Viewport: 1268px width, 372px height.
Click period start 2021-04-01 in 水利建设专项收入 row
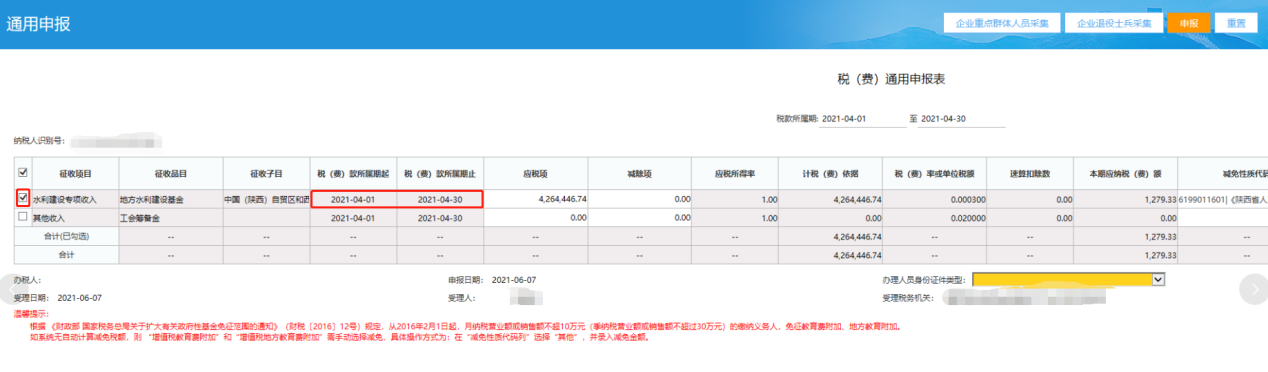click(354, 200)
